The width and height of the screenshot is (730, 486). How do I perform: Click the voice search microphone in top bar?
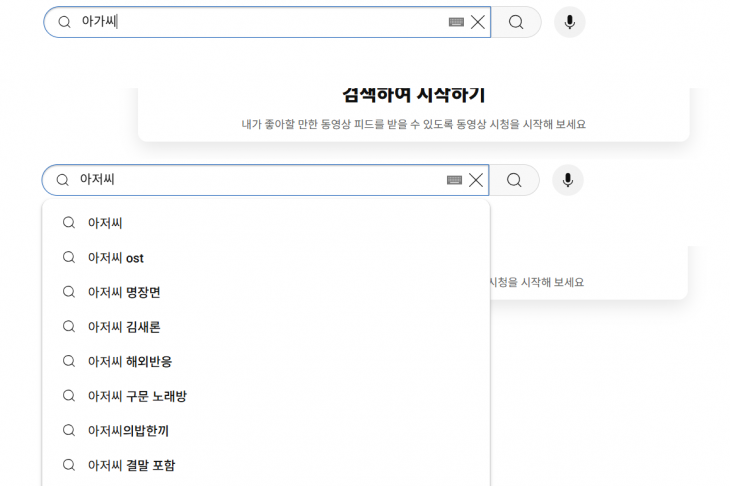[569, 22]
